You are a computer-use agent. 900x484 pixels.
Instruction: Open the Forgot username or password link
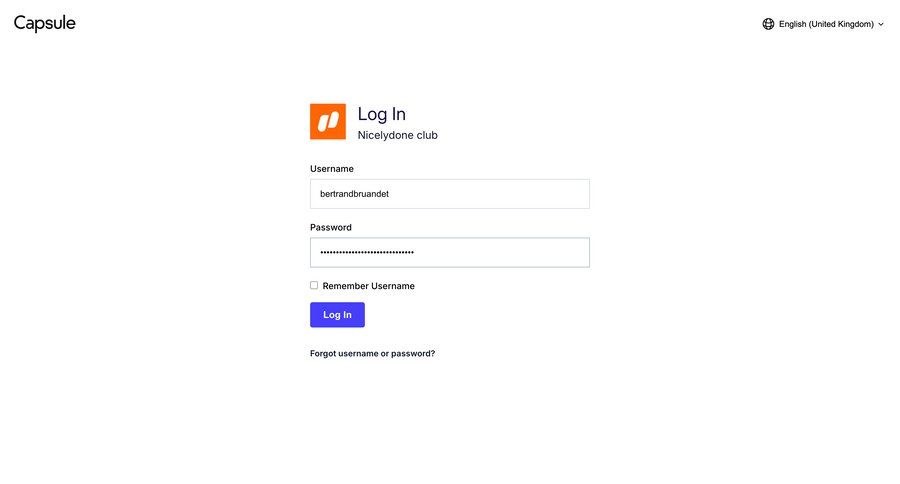click(x=373, y=354)
